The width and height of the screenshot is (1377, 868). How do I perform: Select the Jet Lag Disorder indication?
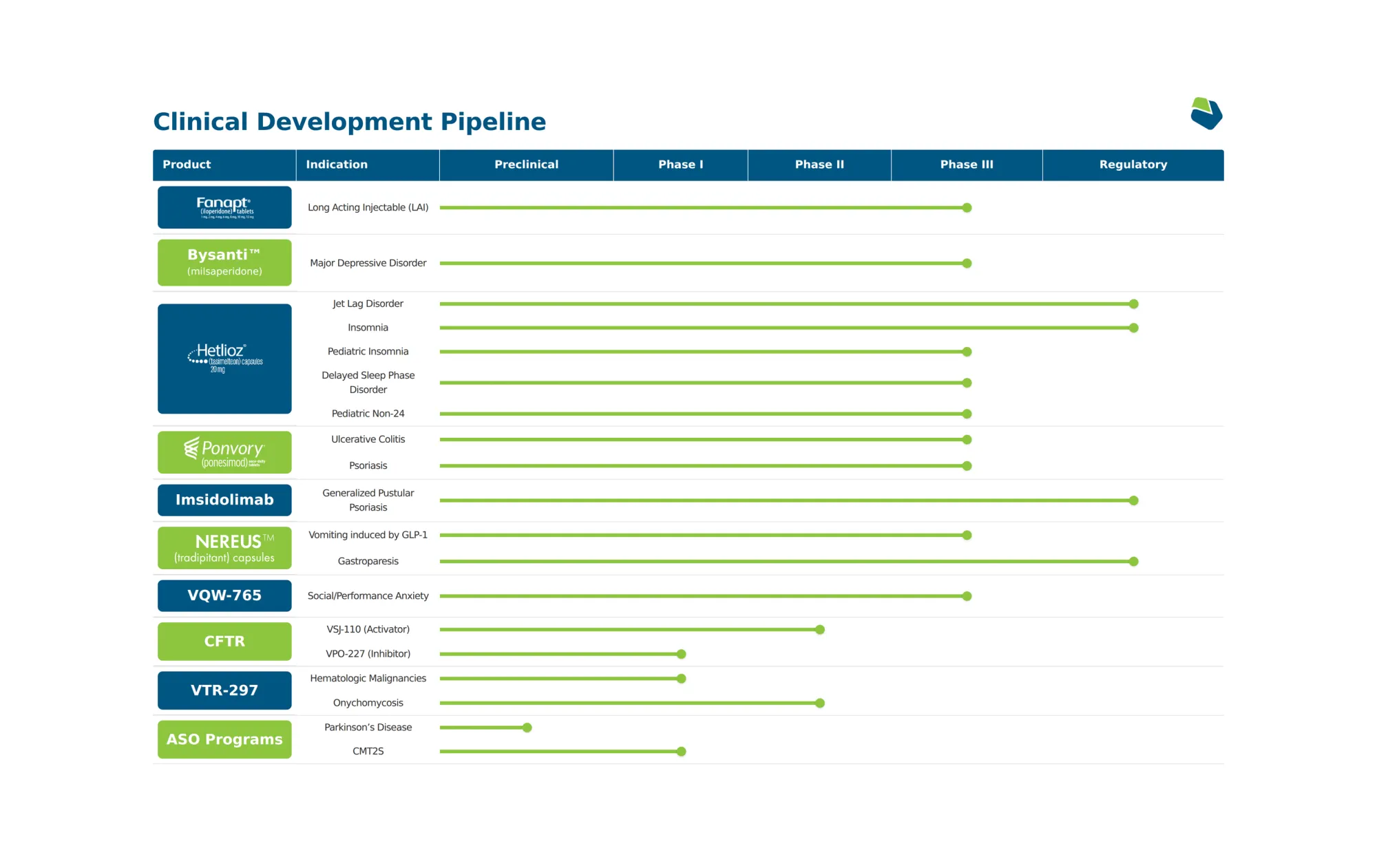(x=368, y=304)
